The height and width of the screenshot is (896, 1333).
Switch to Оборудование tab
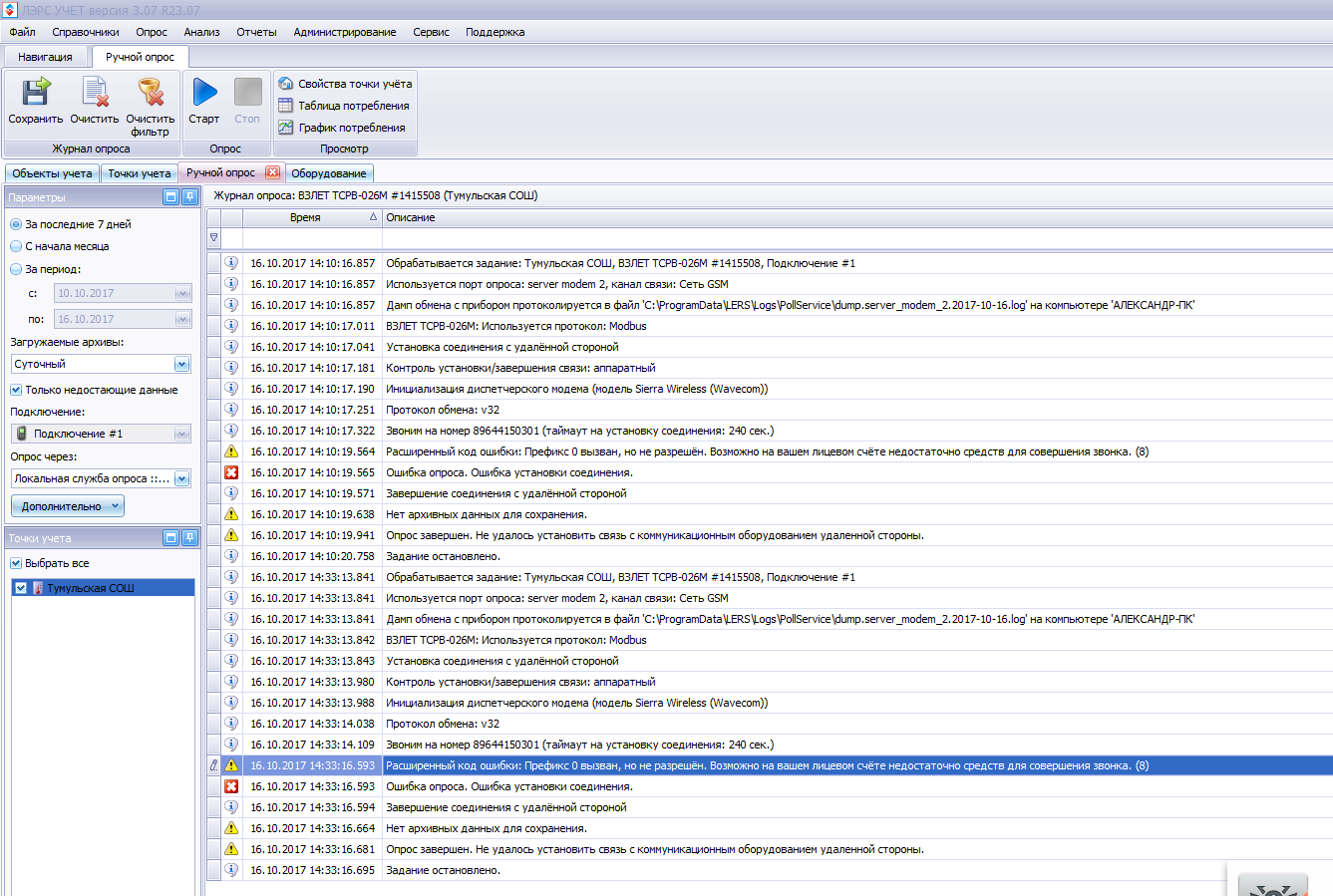pyautogui.click(x=328, y=173)
